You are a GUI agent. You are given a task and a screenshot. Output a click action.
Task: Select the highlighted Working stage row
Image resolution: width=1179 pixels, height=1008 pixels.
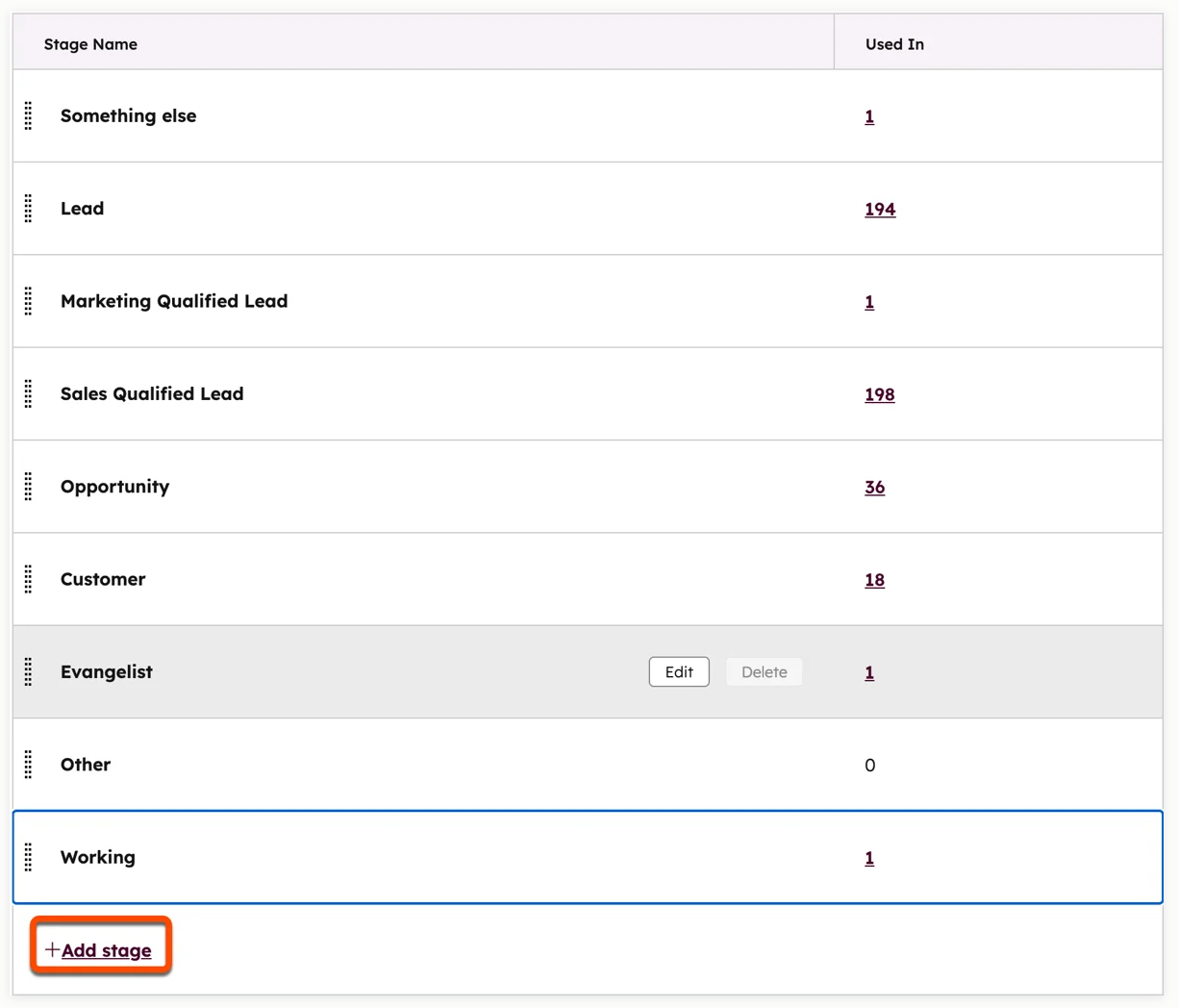click(433, 857)
